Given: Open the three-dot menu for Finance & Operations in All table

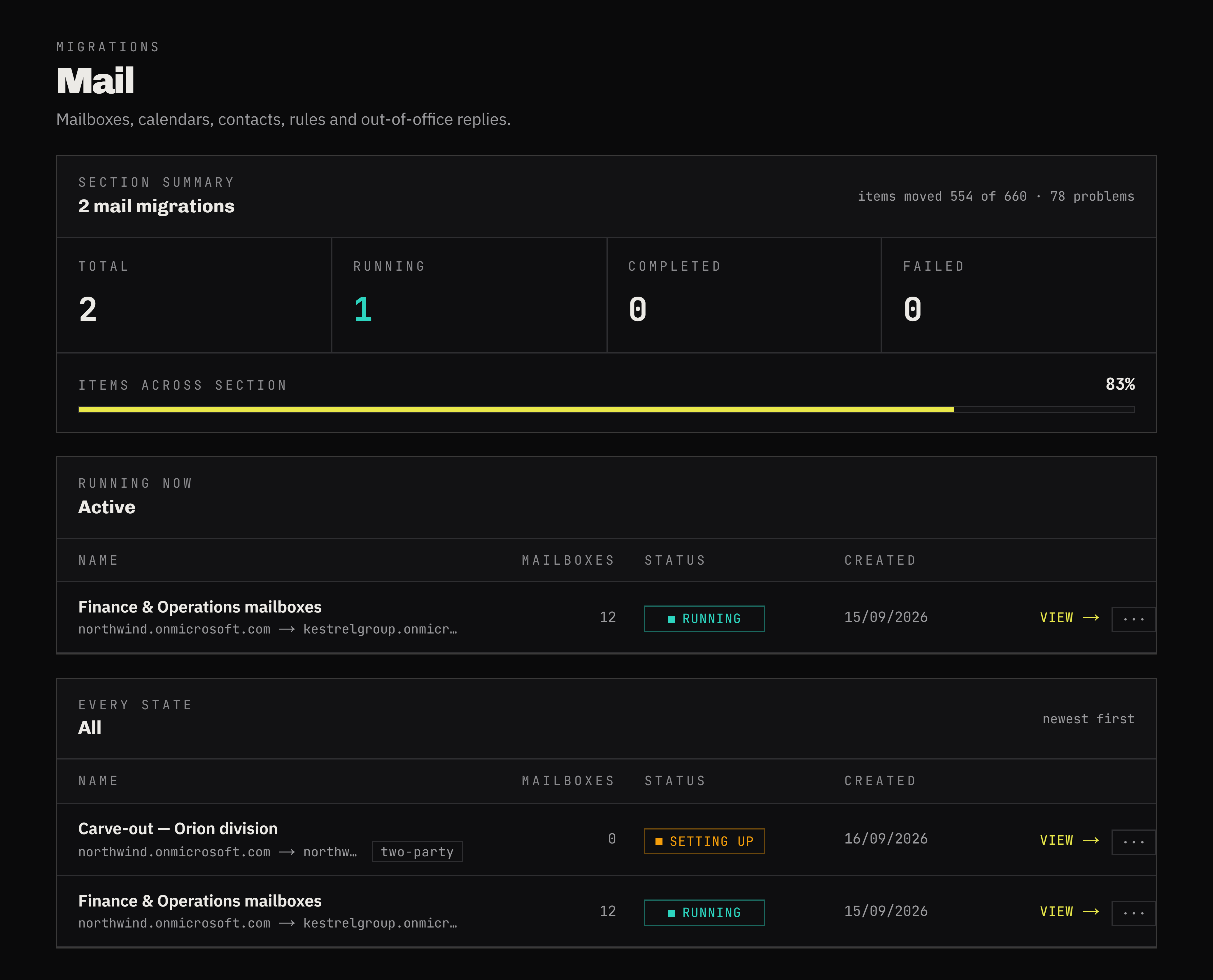Looking at the screenshot, I should pos(1133,913).
